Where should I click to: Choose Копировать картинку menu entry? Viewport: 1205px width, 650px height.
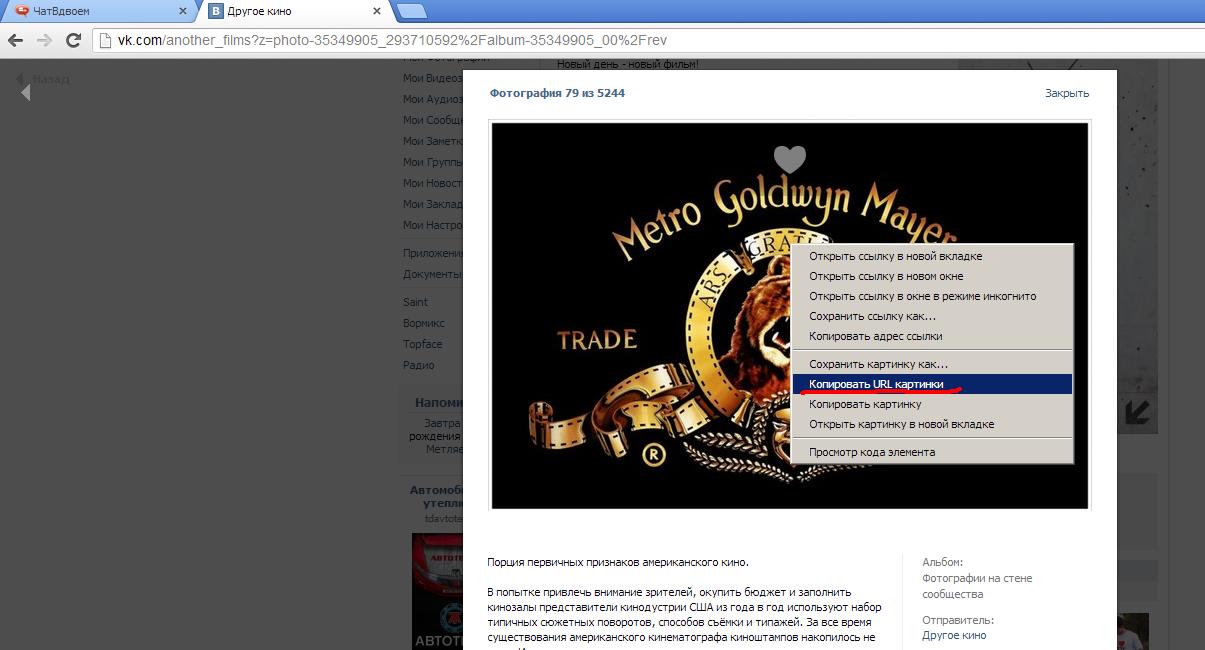click(932, 404)
